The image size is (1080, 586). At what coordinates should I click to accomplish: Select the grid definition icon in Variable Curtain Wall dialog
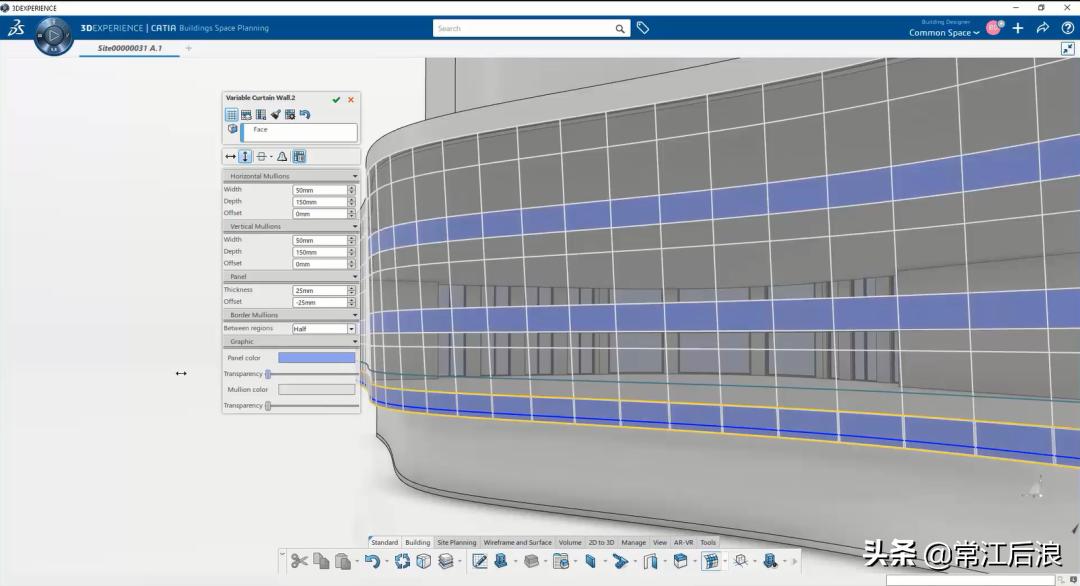[x=231, y=114]
